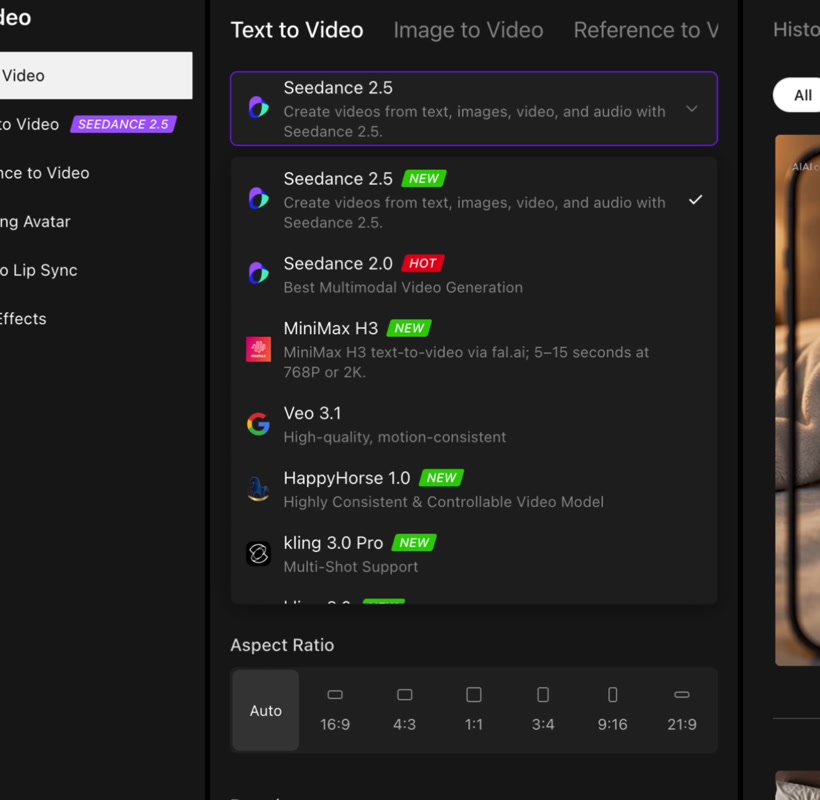Open the Seedance 2.5 model selector box
The width and height of the screenshot is (820, 800).
pyautogui.click(x=474, y=108)
